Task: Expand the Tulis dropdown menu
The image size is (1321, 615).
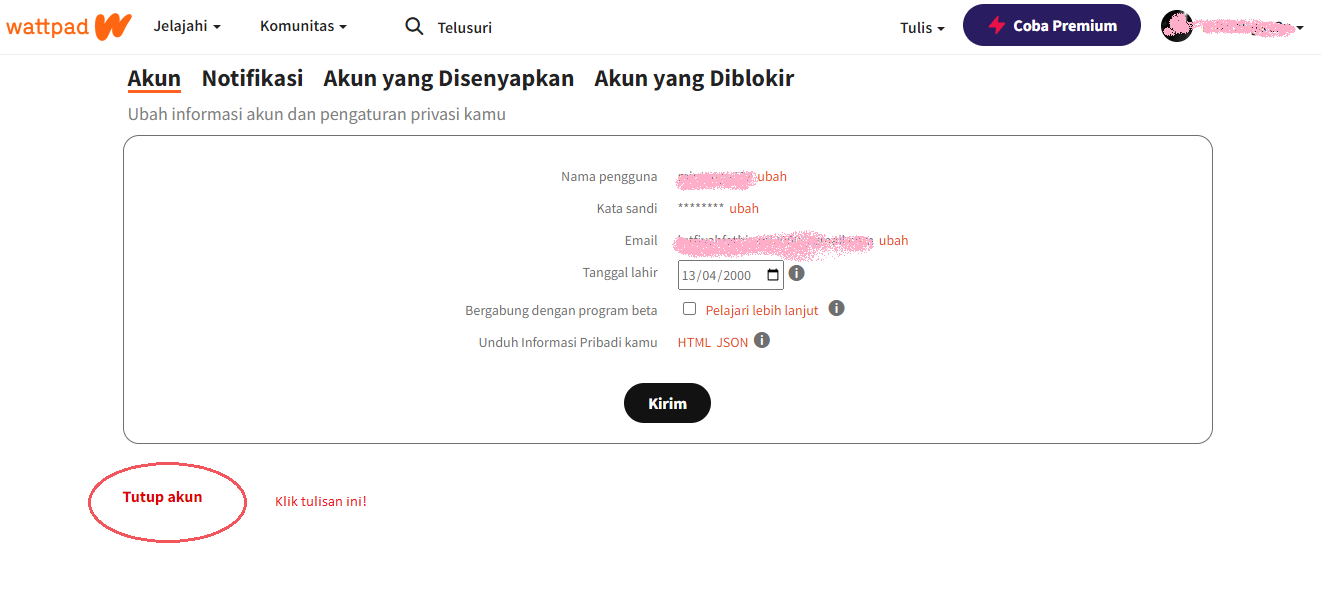Action: 922,28
